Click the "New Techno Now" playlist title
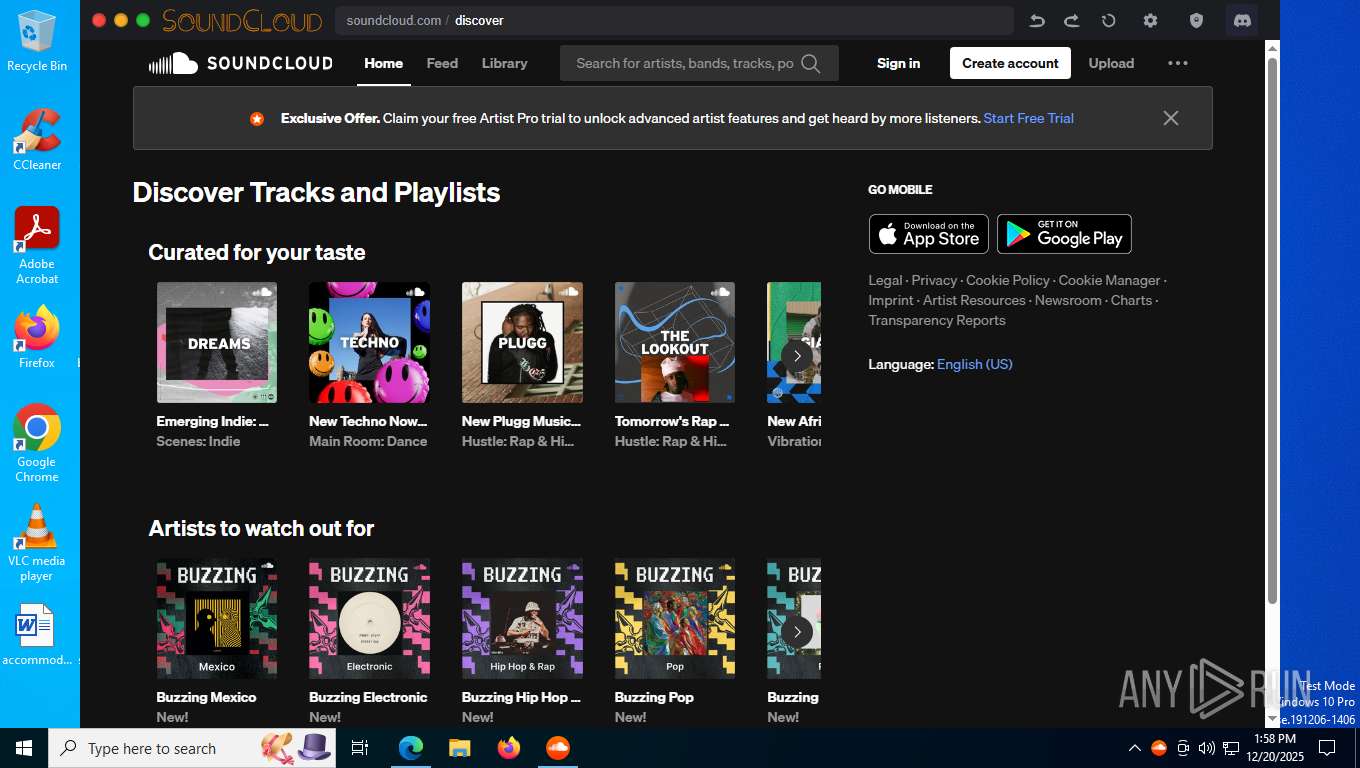The height and width of the screenshot is (768, 1360). [368, 421]
